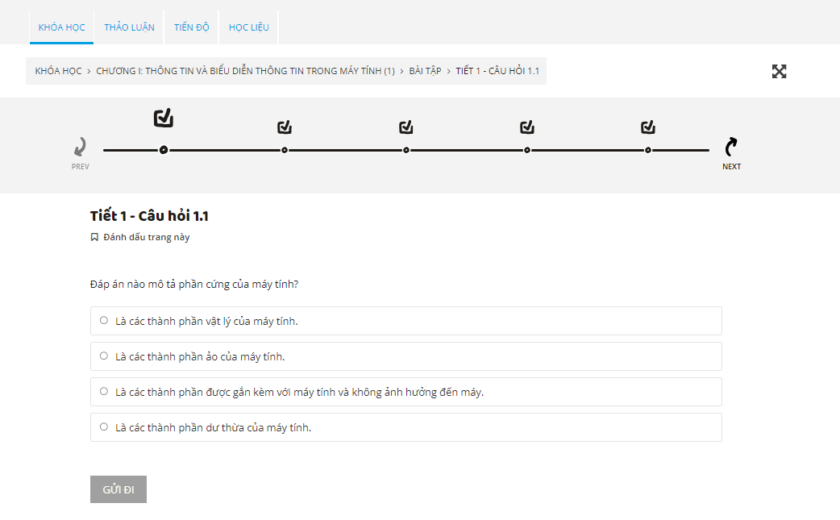Click the BÀI TẬP breadcrumb link

[x=425, y=71]
